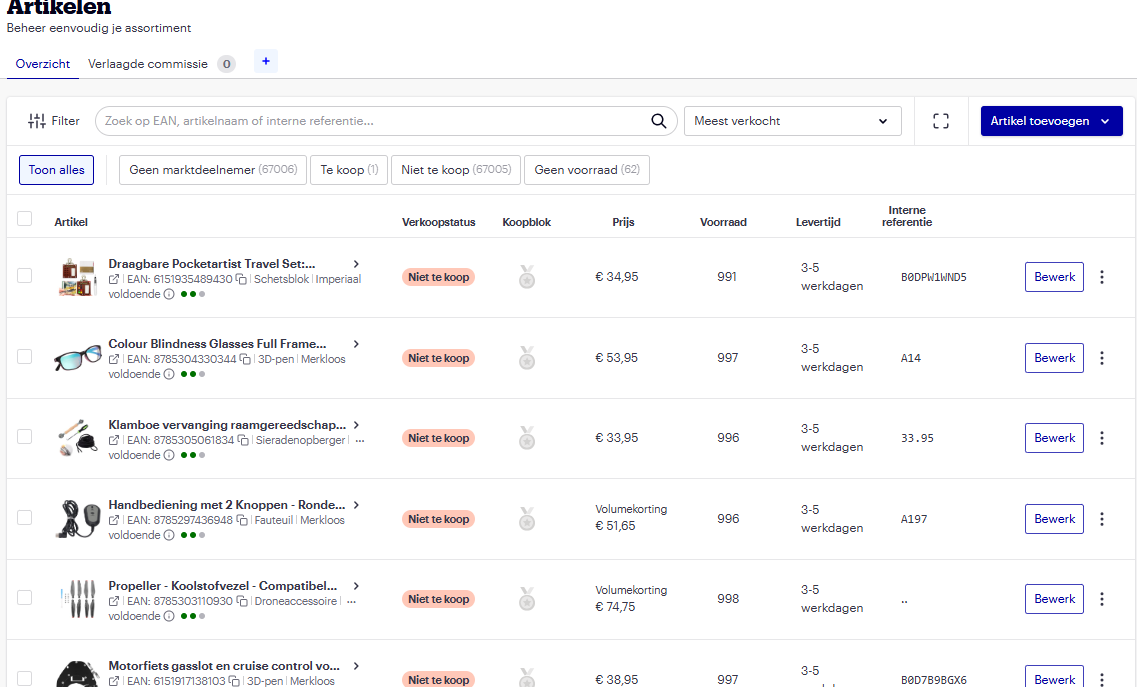The image size is (1137, 687).
Task: Show info for Klamboe voldoende rating
Action: pos(169,456)
